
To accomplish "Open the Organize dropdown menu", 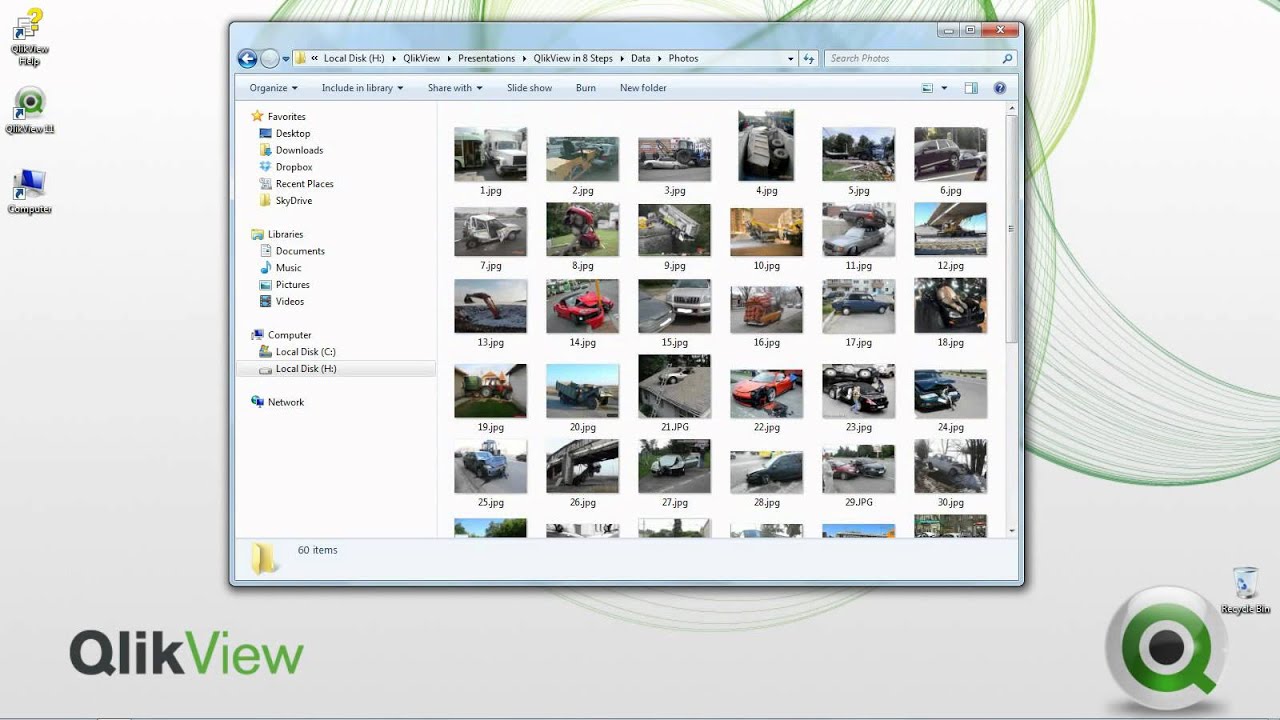I will point(273,88).
